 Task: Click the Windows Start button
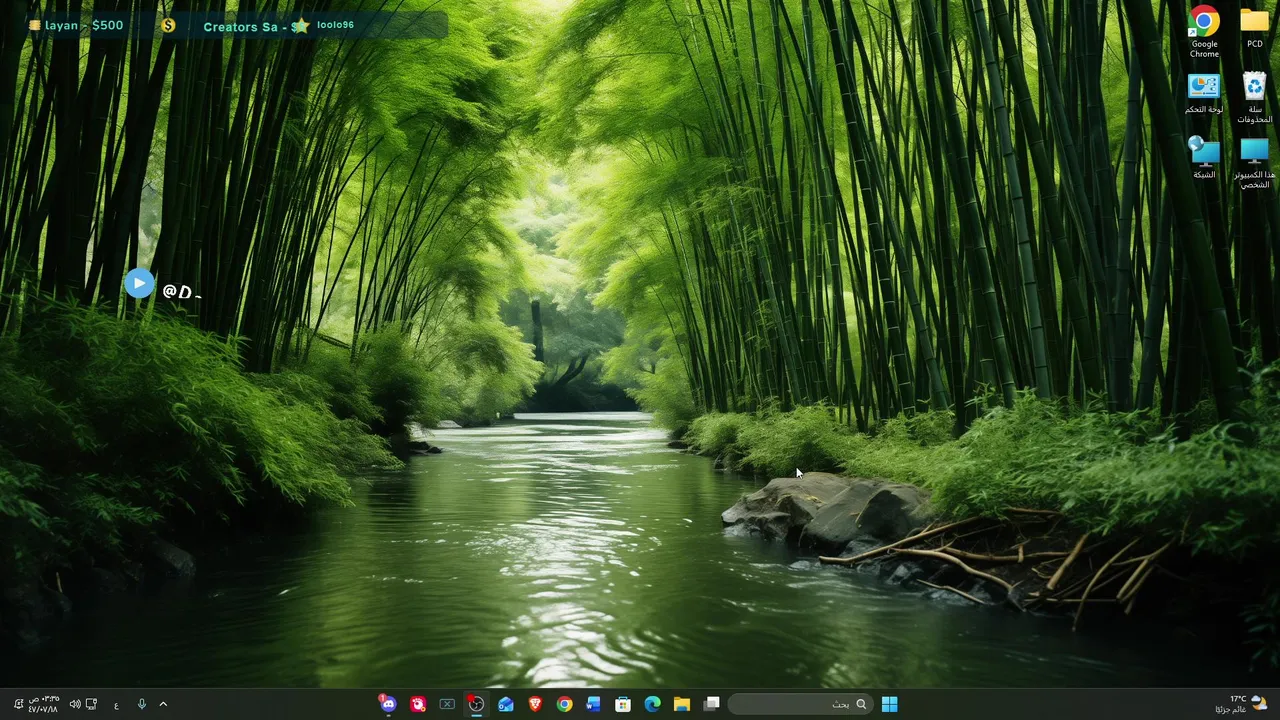click(x=889, y=704)
